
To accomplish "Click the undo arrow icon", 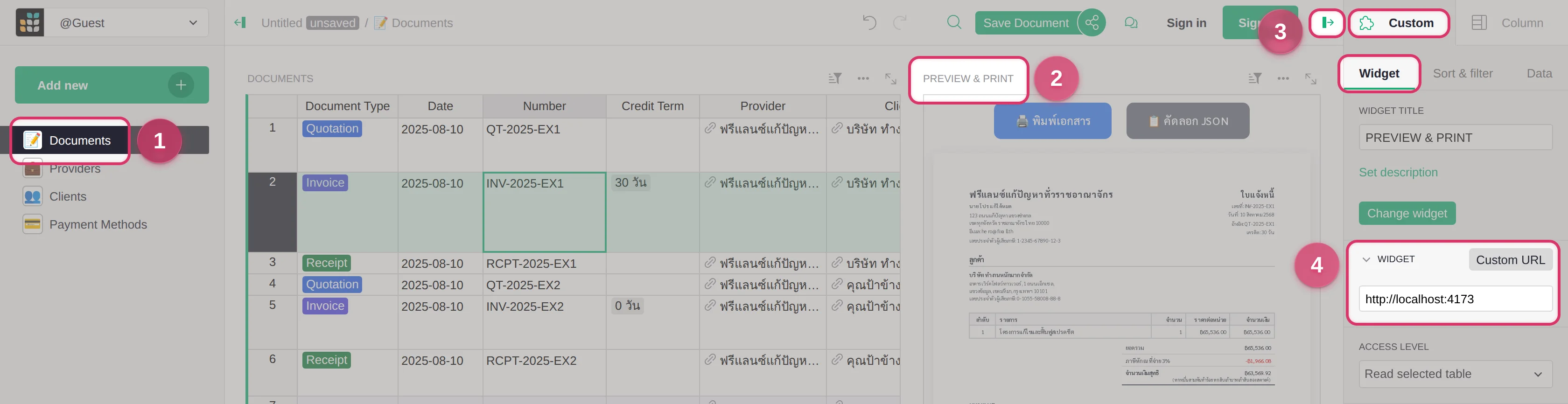I will point(869,23).
